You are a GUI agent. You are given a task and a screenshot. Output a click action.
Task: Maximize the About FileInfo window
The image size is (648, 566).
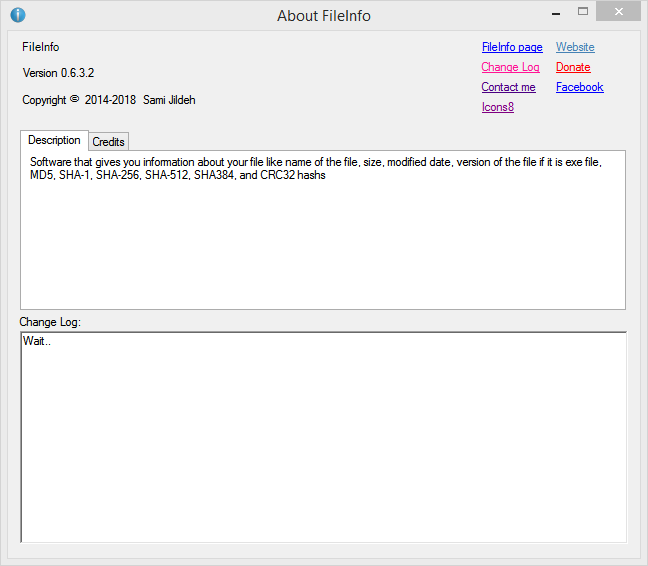tap(583, 12)
